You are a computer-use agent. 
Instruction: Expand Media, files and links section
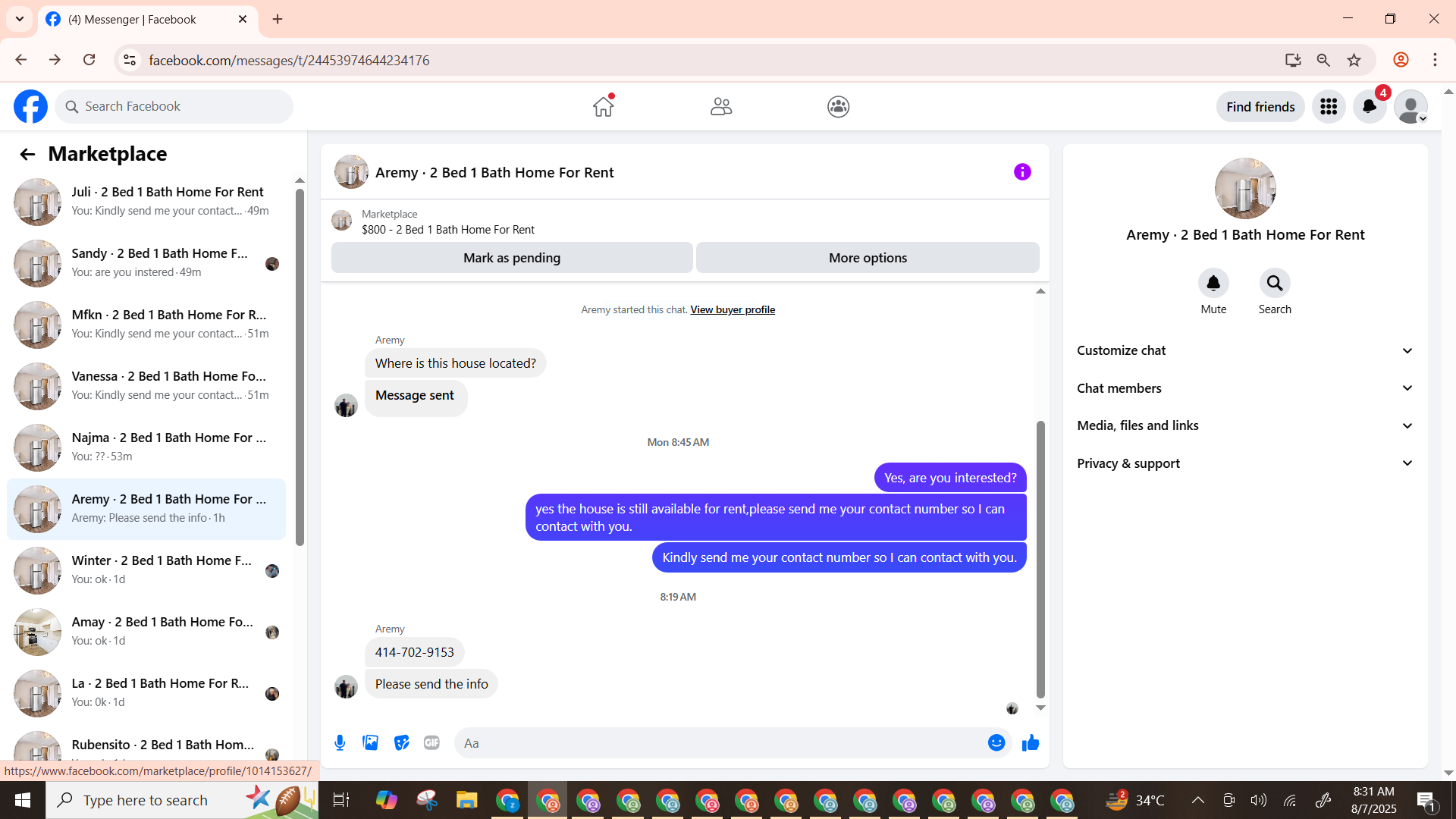[1245, 425]
